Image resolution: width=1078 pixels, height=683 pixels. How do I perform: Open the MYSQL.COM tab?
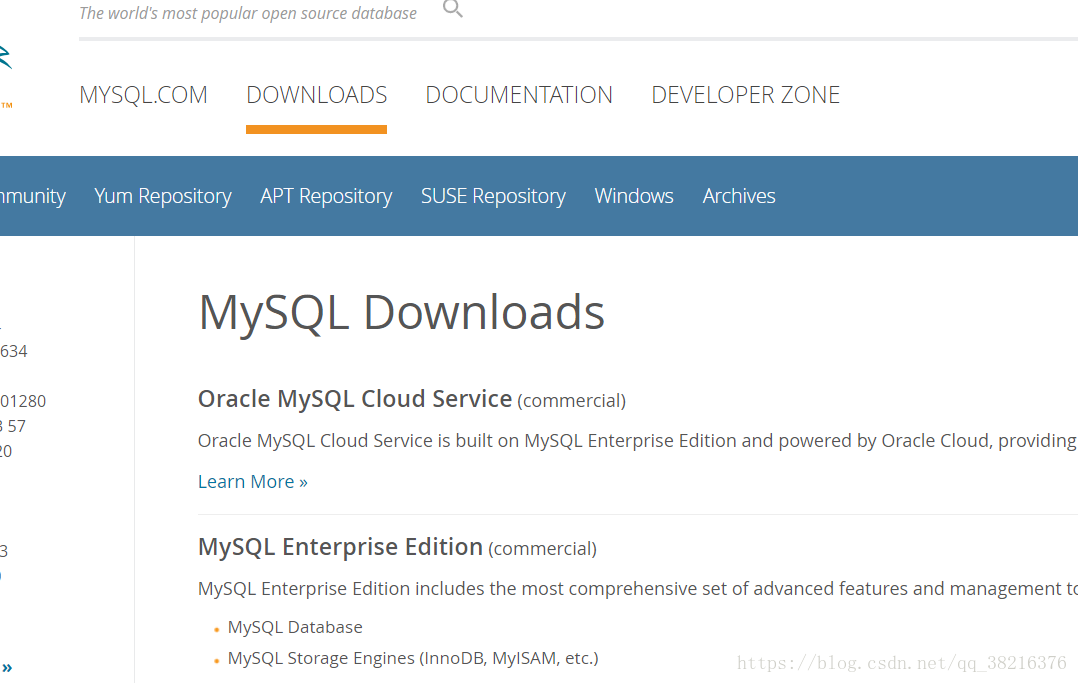(143, 95)
